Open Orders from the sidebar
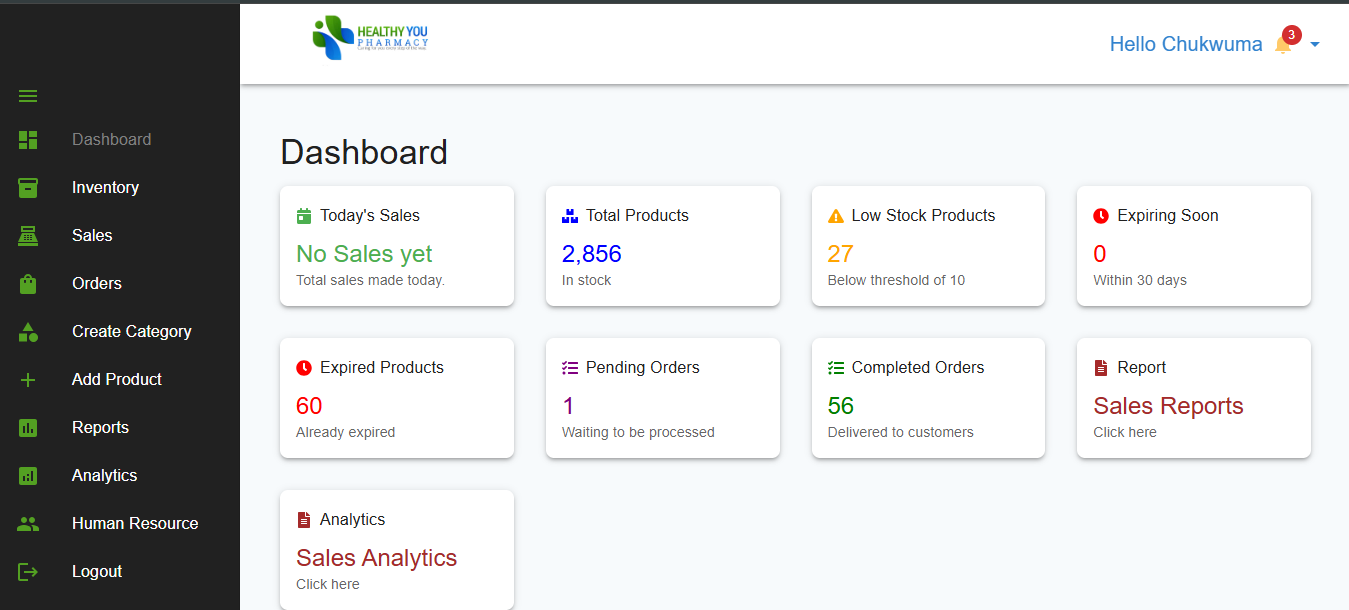This screenshot has height=610, width=1349. (97, 284)
